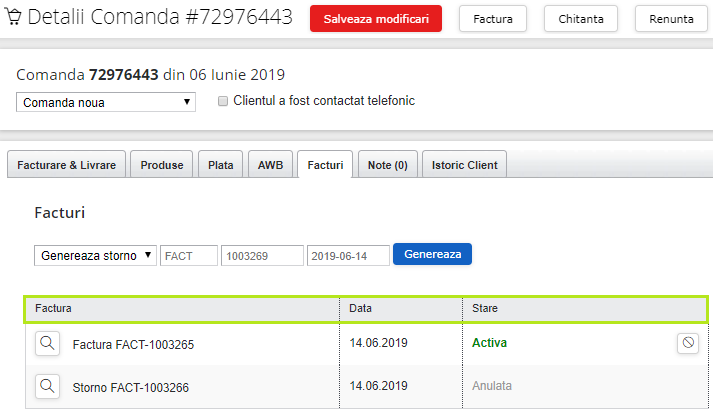Show the Note (0) tab
Viewport: 713px width, 414px height.
pyautogui.click(x=387, y=165)
